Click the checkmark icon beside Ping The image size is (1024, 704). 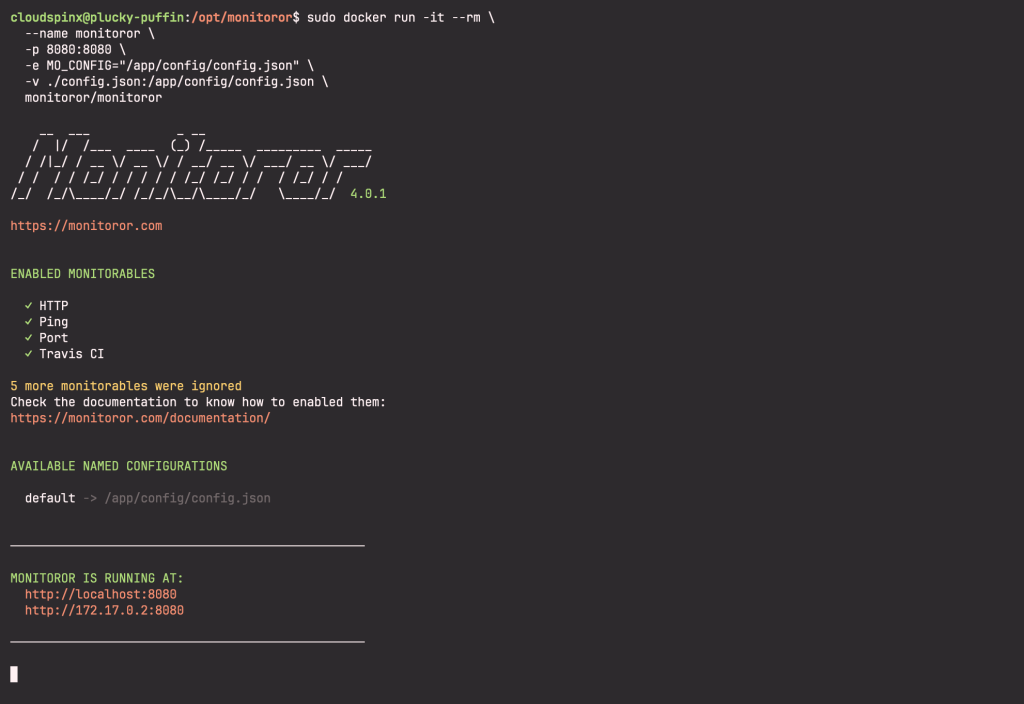coord(25,321)
